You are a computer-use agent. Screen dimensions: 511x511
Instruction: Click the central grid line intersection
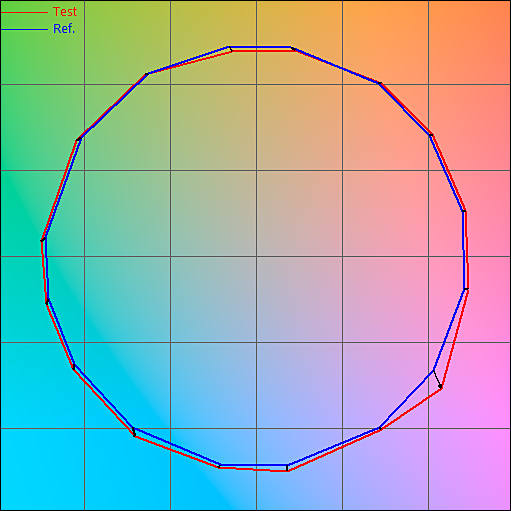256,256
